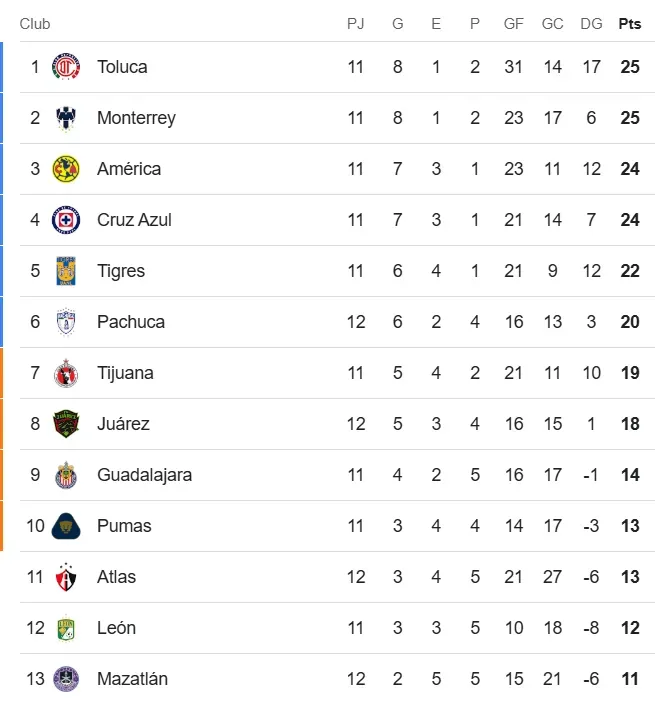Click the Tigres club crest icon
The image size is (655, 704).
click(x=66, y=271)
